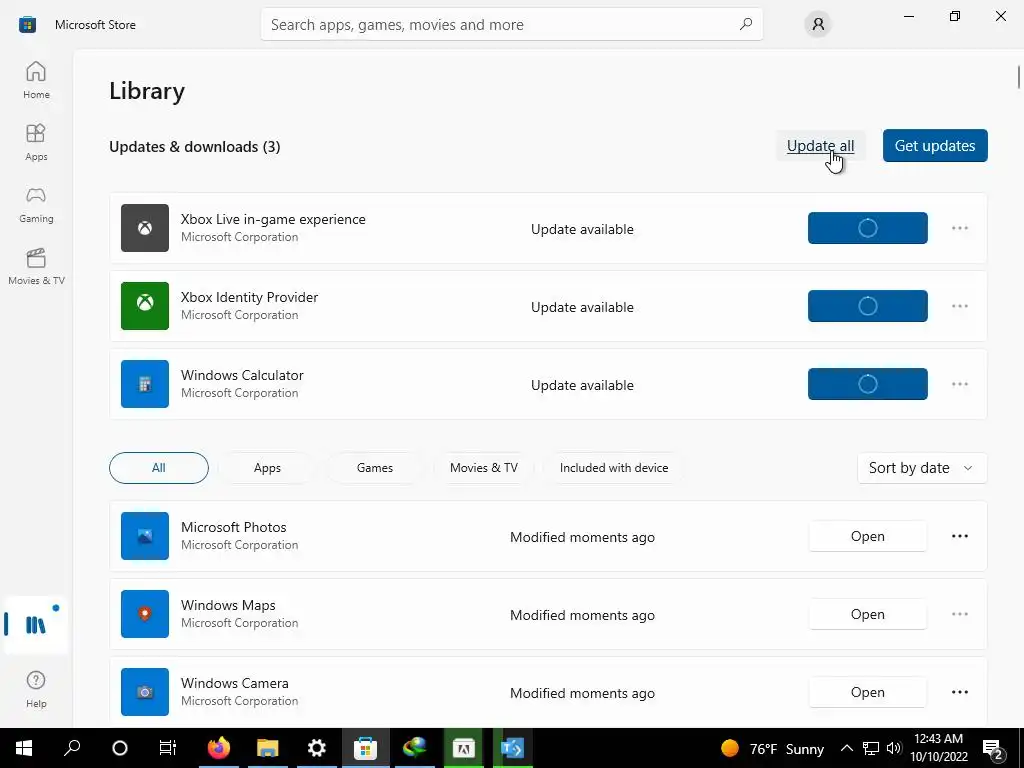Screen dimensions: 1024x768
Task: Click the Windows Calculator progress button
Action: [867, 384]
